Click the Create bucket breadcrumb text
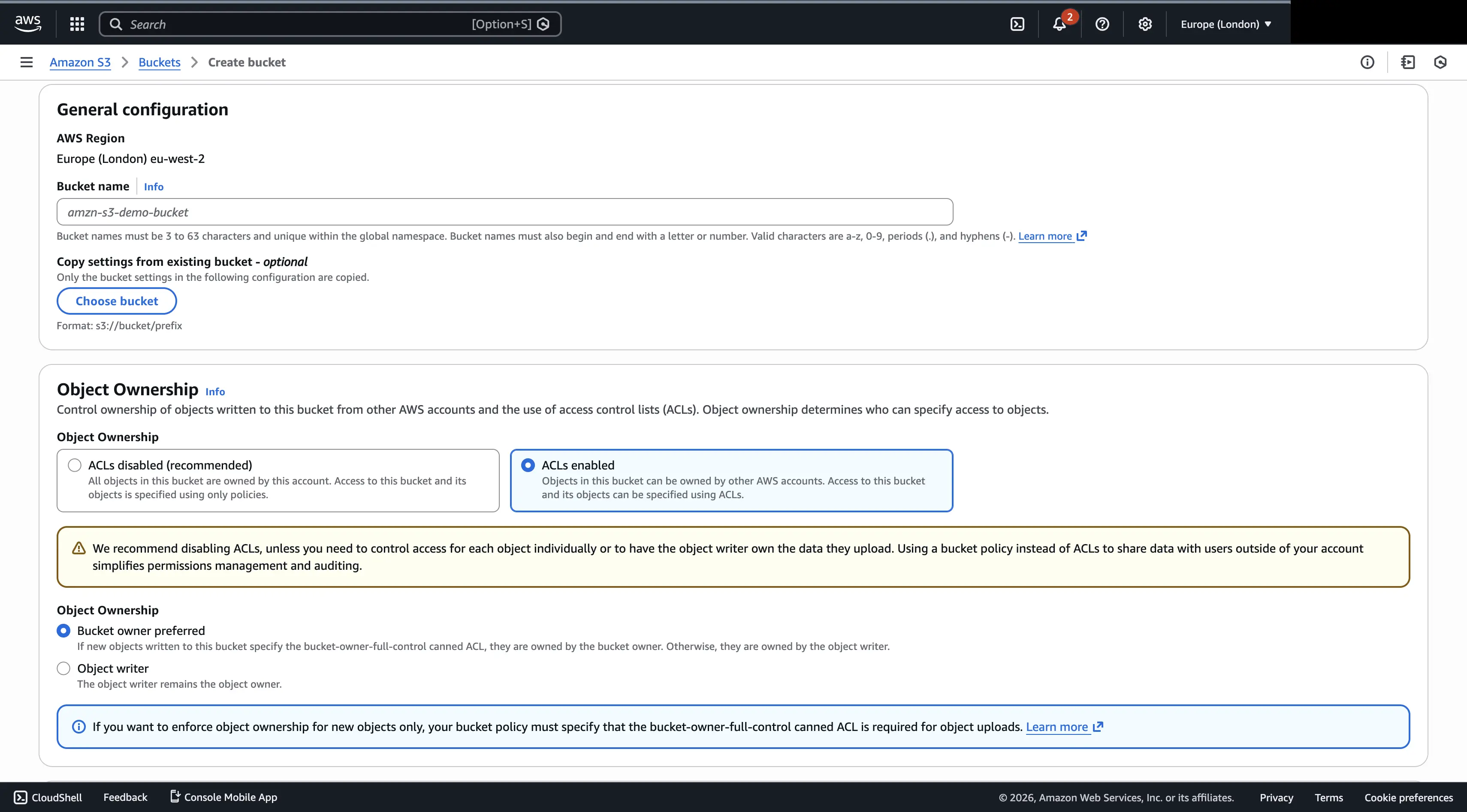Viewport: 1467px width, 812px height. pos(247,62)
